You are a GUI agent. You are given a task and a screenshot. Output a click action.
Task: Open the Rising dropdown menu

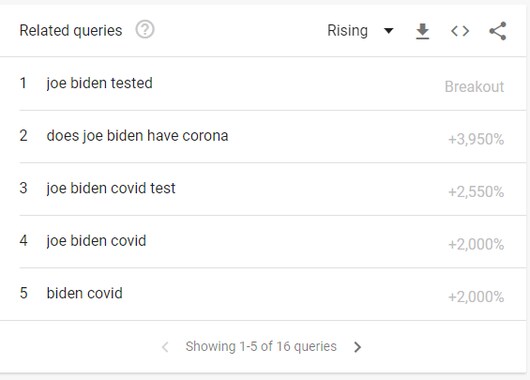[x=360, y=31]
